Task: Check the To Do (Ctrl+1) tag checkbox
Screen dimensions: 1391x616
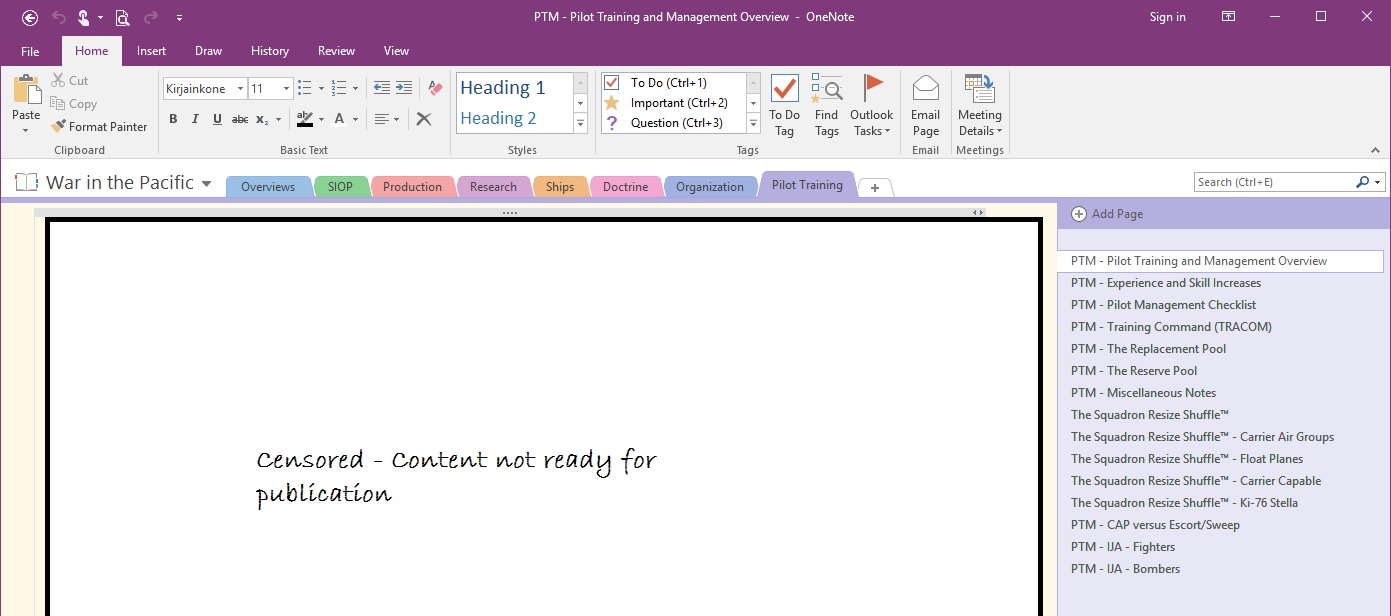Action: point(612,83)
